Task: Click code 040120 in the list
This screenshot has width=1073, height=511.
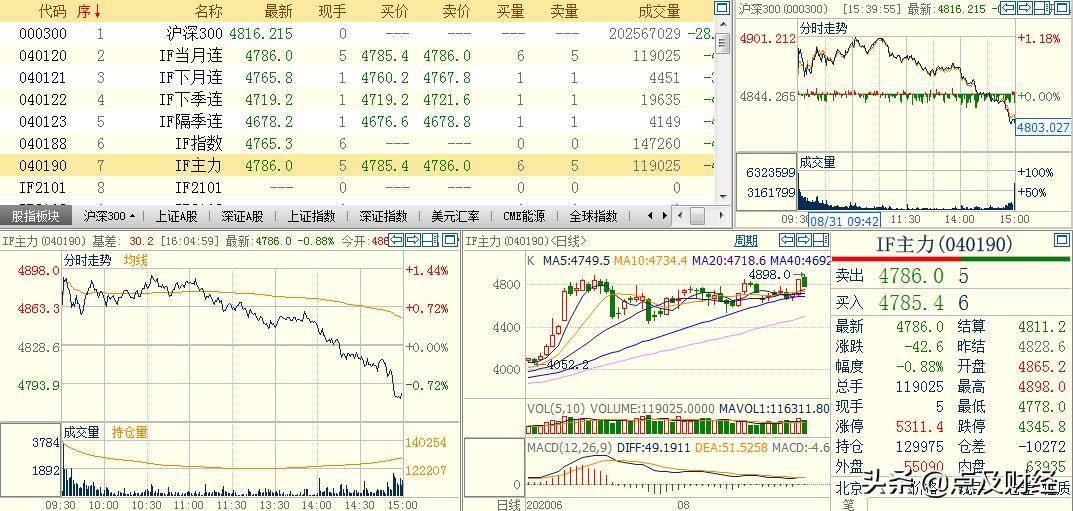Action: (43, 55)
